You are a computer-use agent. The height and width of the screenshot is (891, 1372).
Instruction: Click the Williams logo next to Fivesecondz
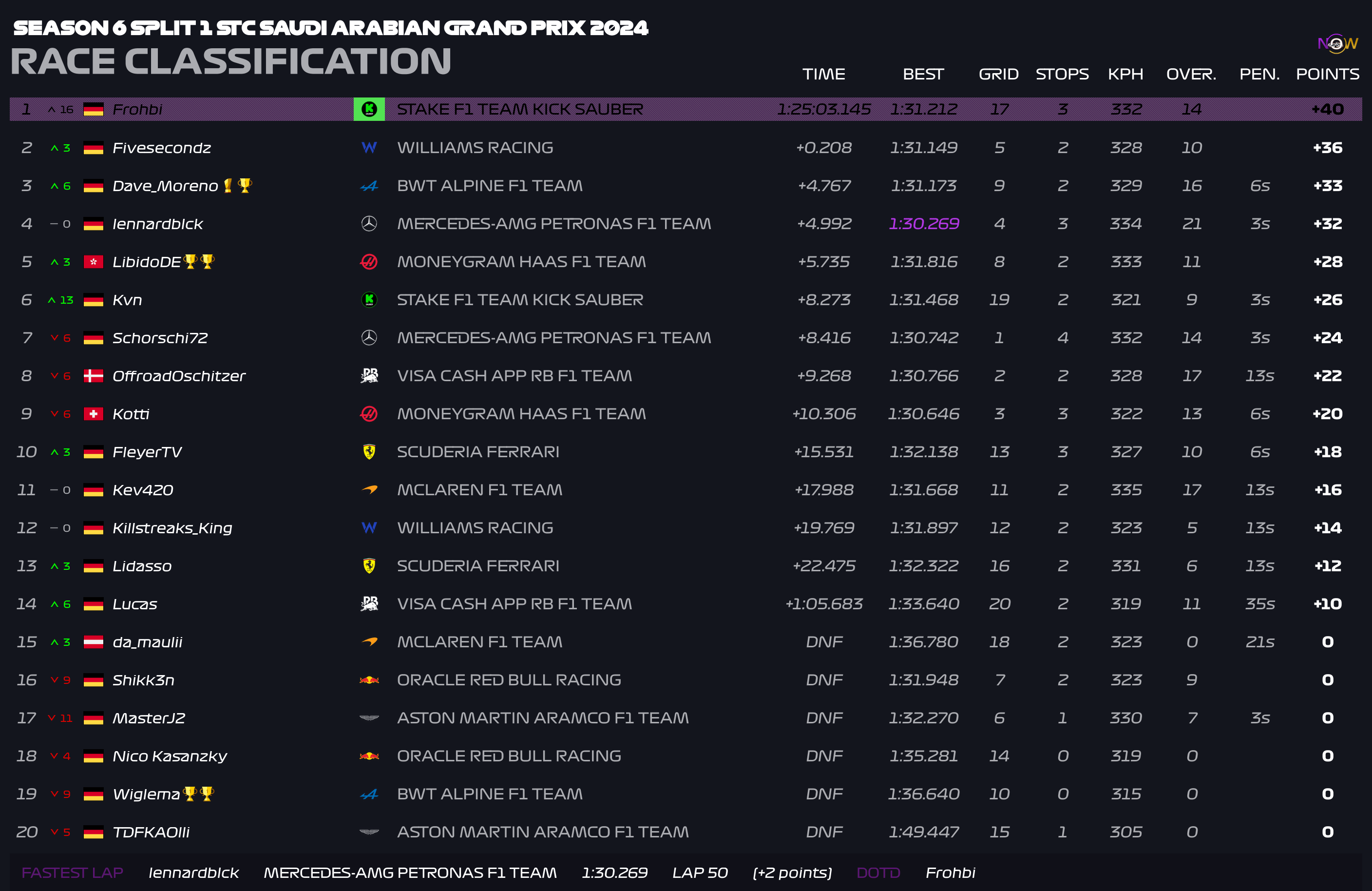[x=369, y=148]
